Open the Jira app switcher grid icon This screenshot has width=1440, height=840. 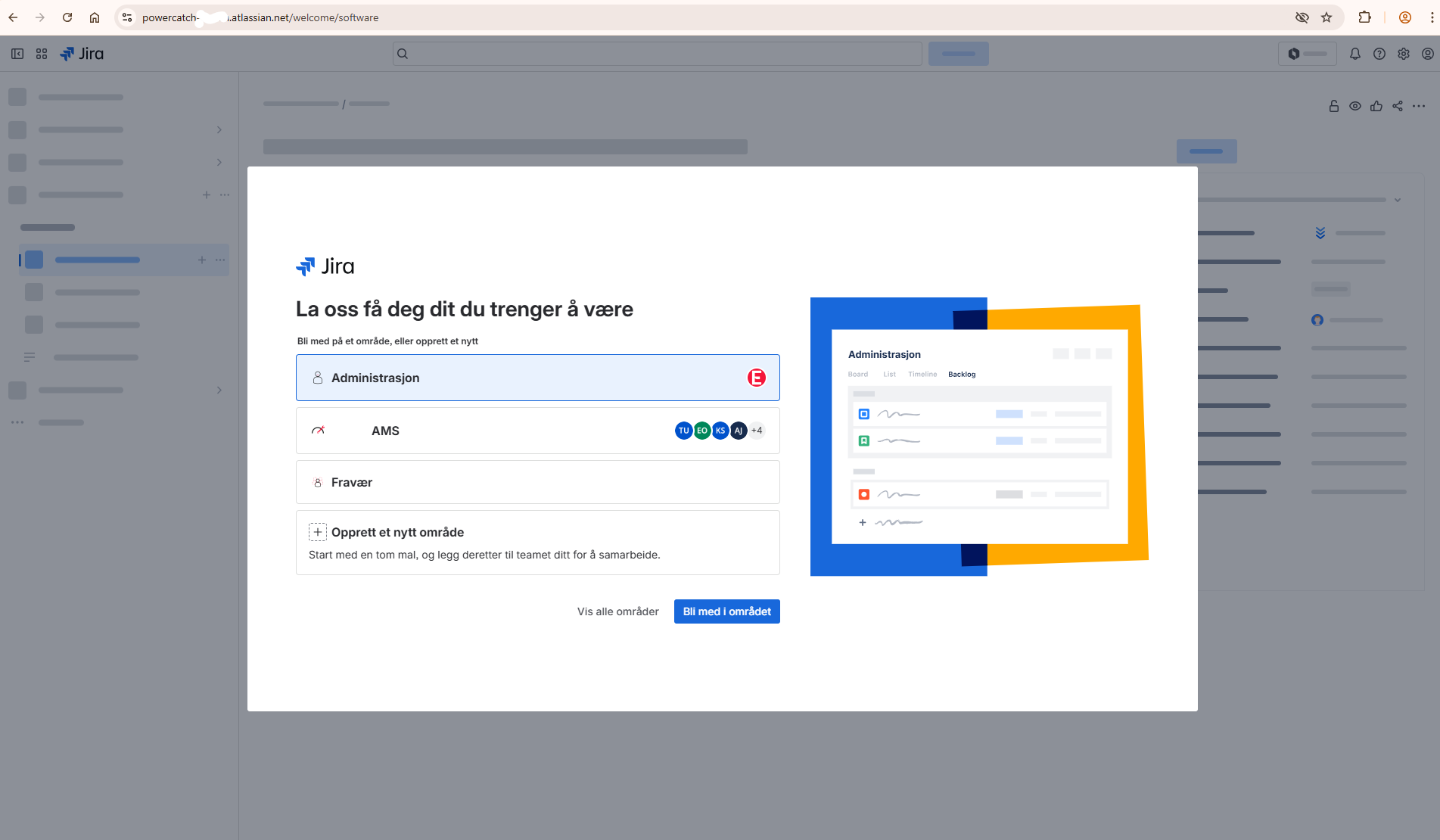(42, 54)
